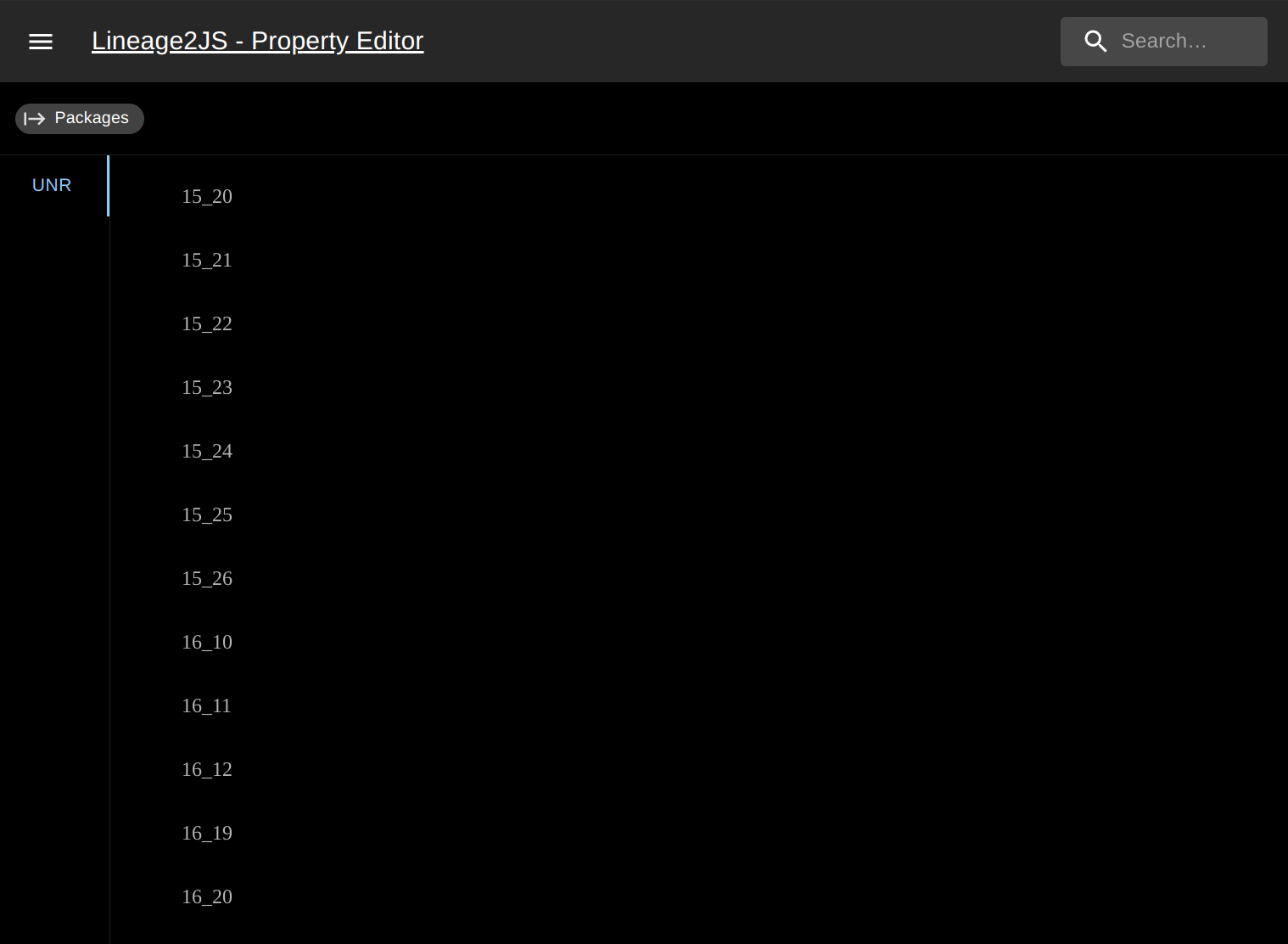Open the Lineage2JS - Property Editor link
The height and width of the screenshot is (944, 1288).
[257, 41]
